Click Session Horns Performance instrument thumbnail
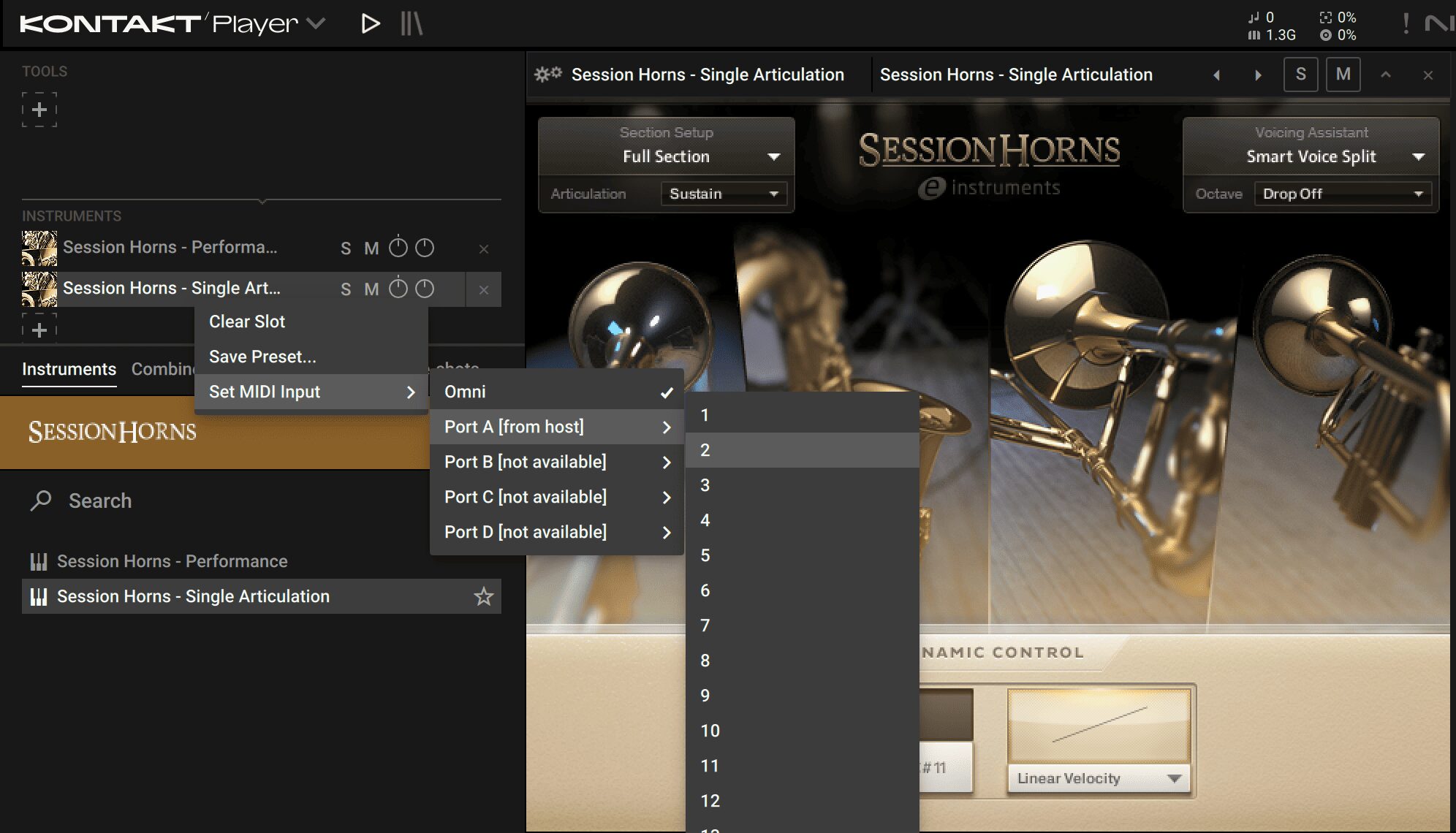The width and height of the screenshot is (1456, 833). 39,248
